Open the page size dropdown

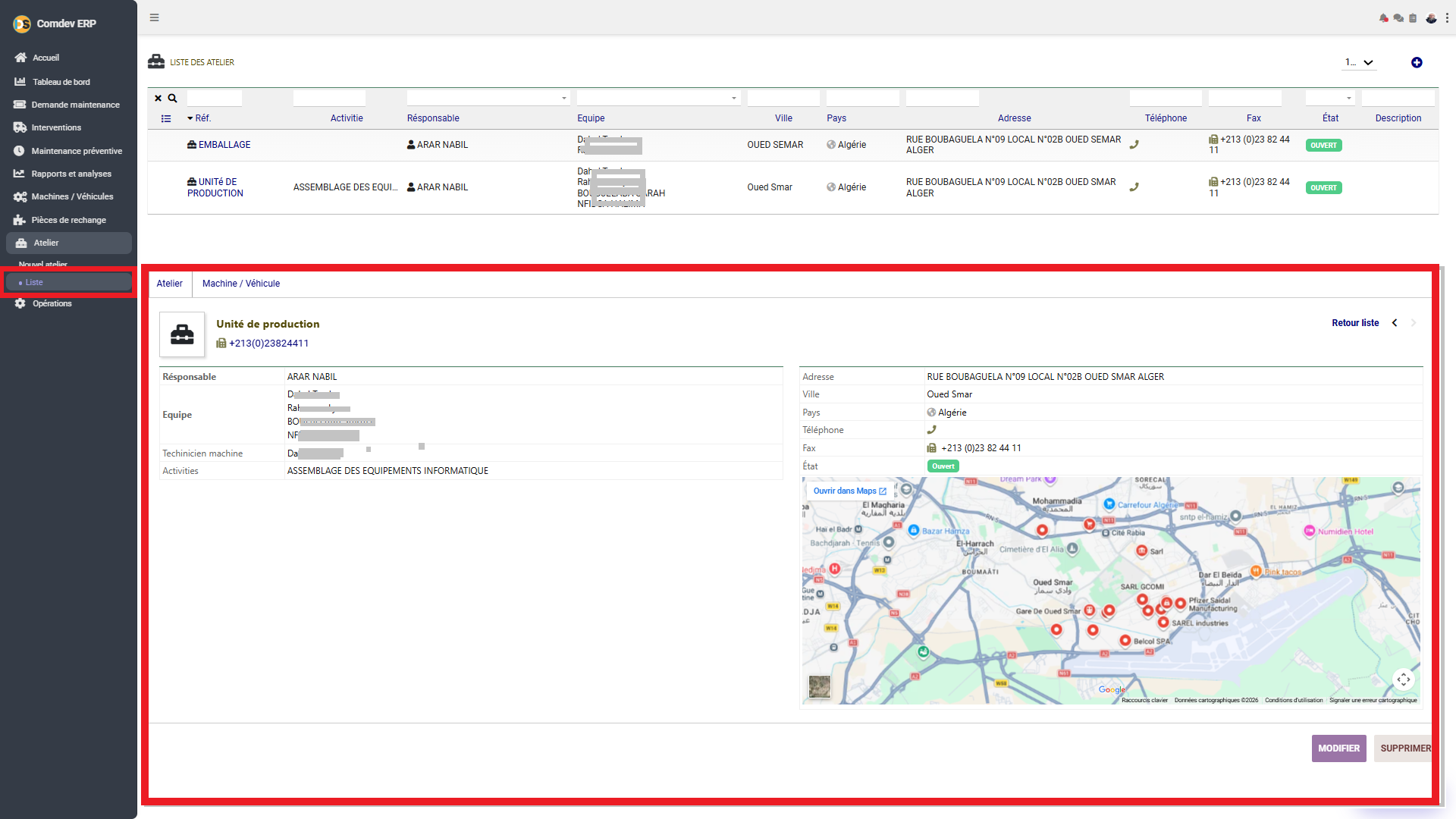coord(1359,63)
